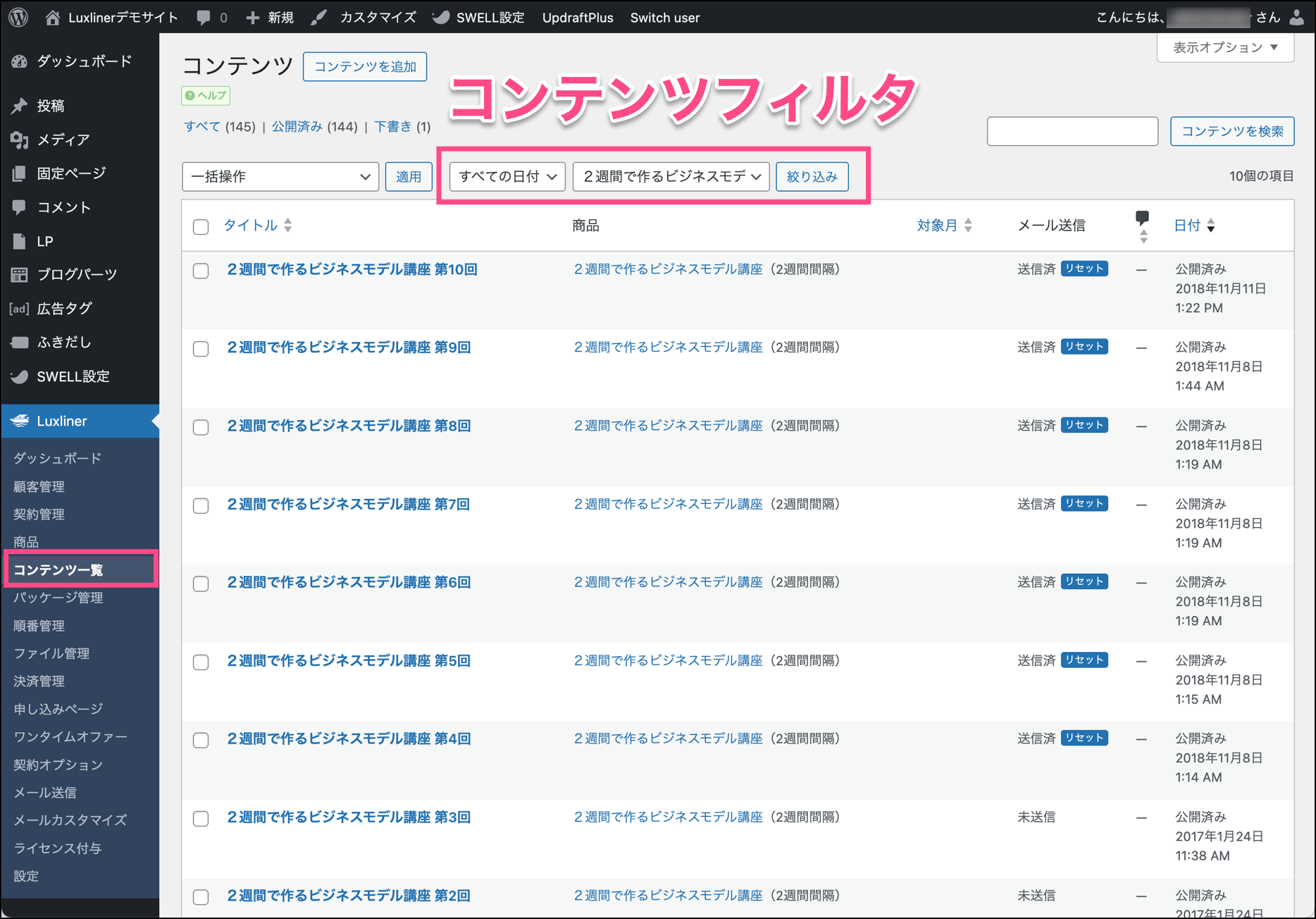The width and height of the screenshot is (1316, 919).
Task: Click リセット badge on the 第9回 row
Action: coord(1084,347)
